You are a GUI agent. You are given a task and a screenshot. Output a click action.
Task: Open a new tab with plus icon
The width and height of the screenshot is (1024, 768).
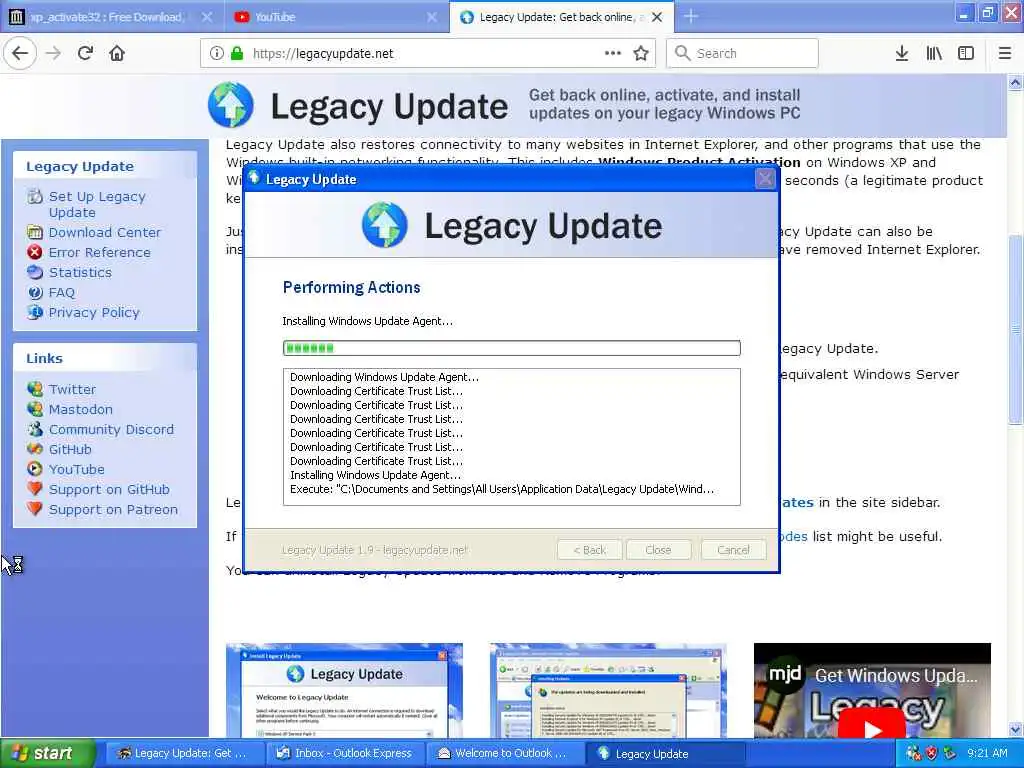click(x=690, y=17)
